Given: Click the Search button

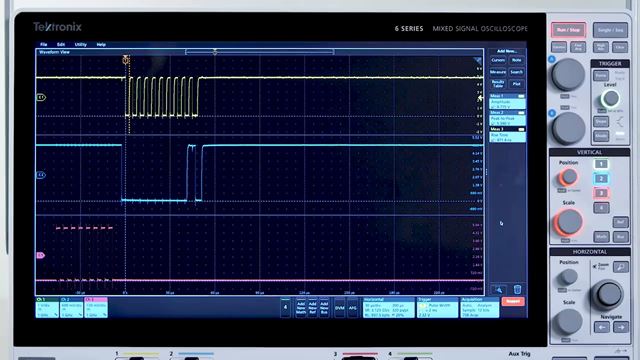Looking at the screenshot, I should 517,72.
